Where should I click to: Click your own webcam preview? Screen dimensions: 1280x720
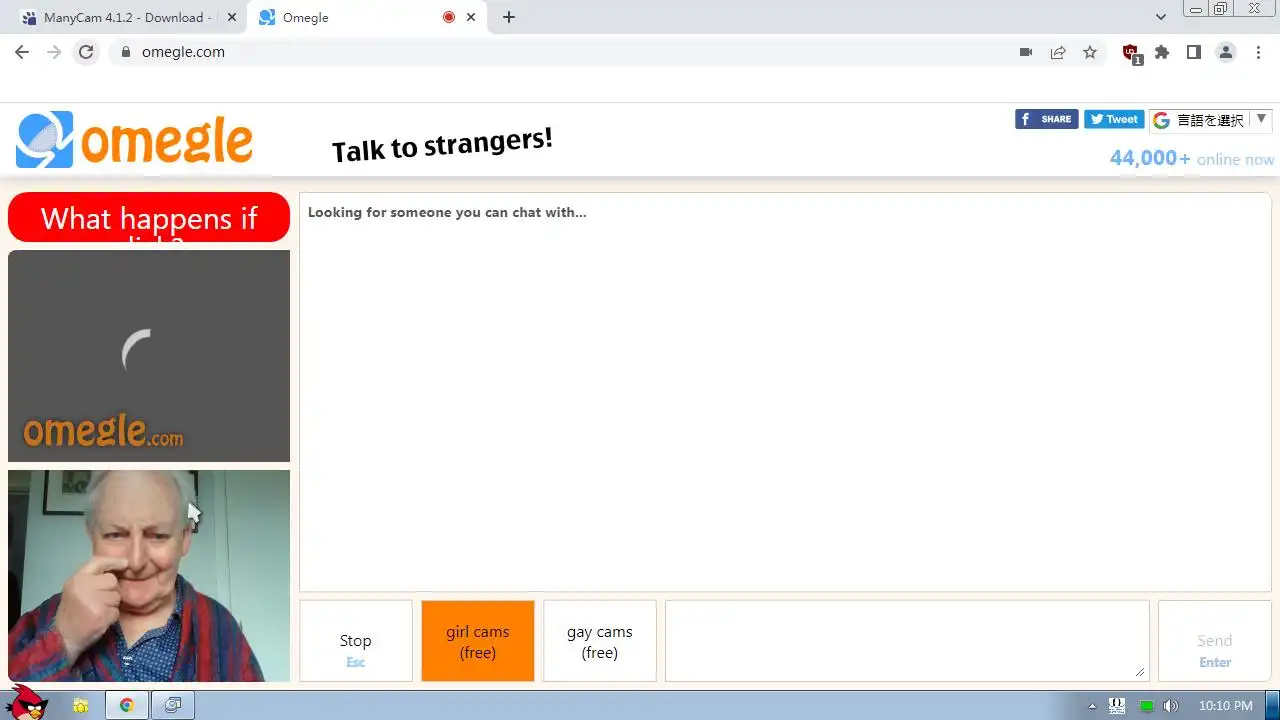point(149,576)
